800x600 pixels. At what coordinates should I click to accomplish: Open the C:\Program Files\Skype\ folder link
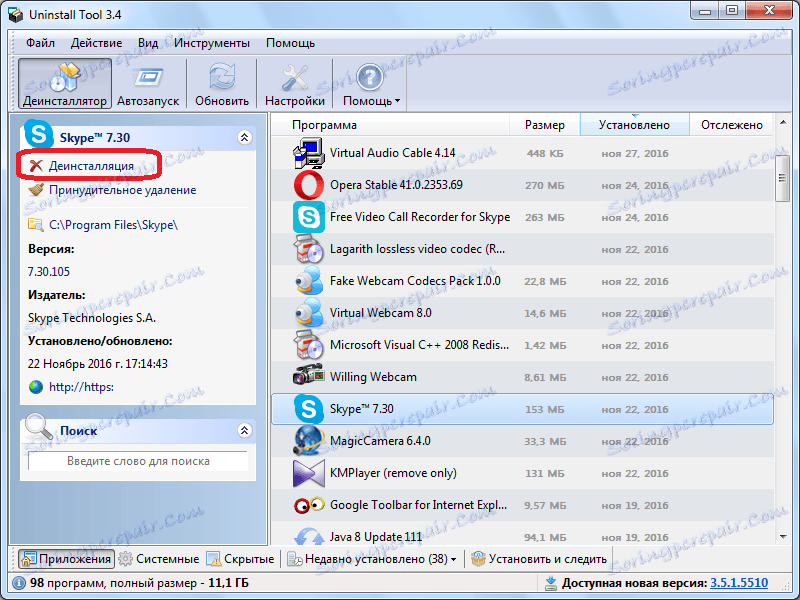point(113,224)
